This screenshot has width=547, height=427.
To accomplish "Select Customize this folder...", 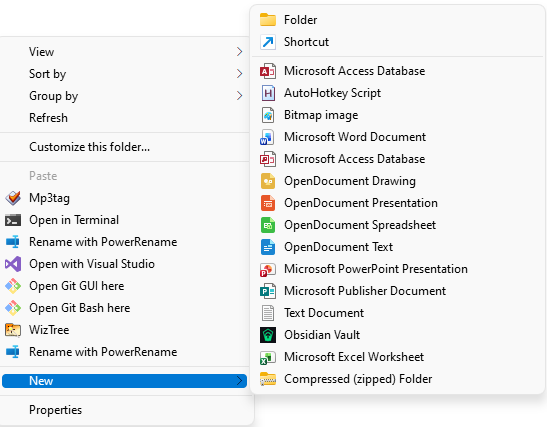I will tap(124, 147).
